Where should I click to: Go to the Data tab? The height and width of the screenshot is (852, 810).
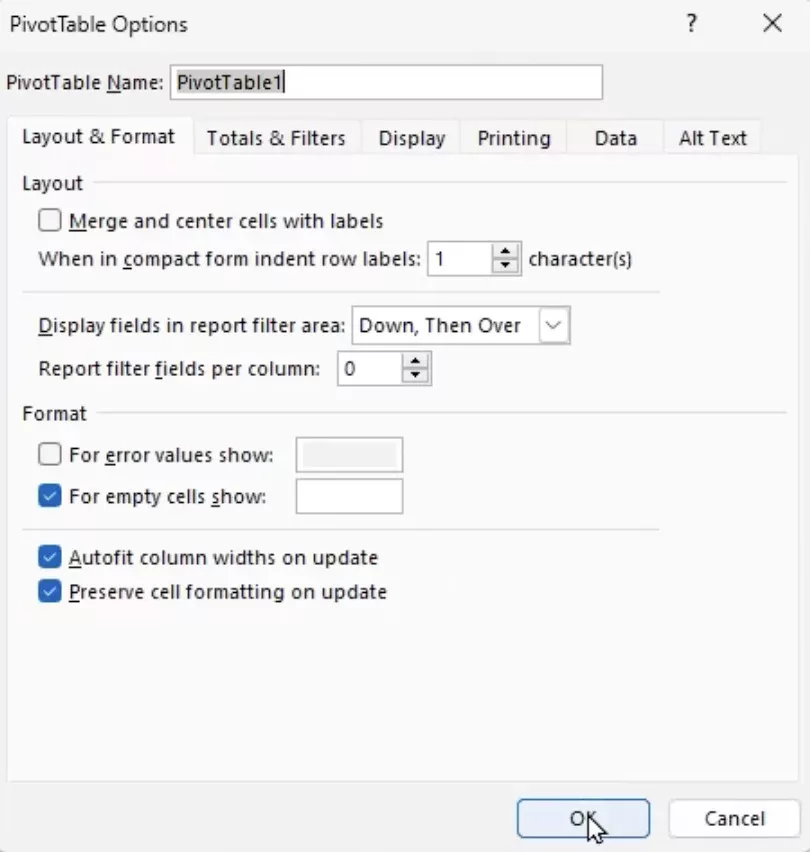616,138
